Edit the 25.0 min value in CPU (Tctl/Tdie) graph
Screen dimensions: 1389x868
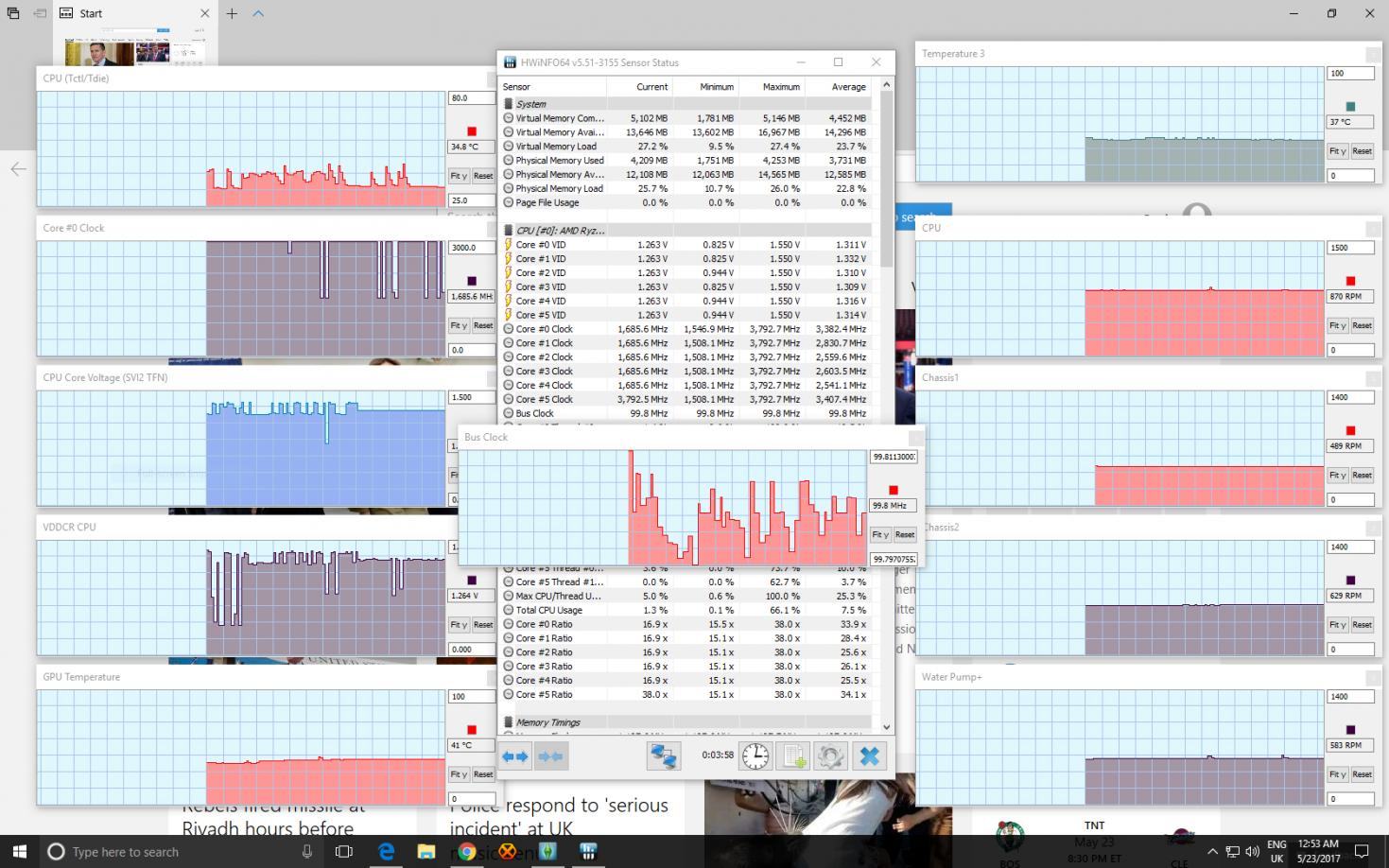coord(471,200)
